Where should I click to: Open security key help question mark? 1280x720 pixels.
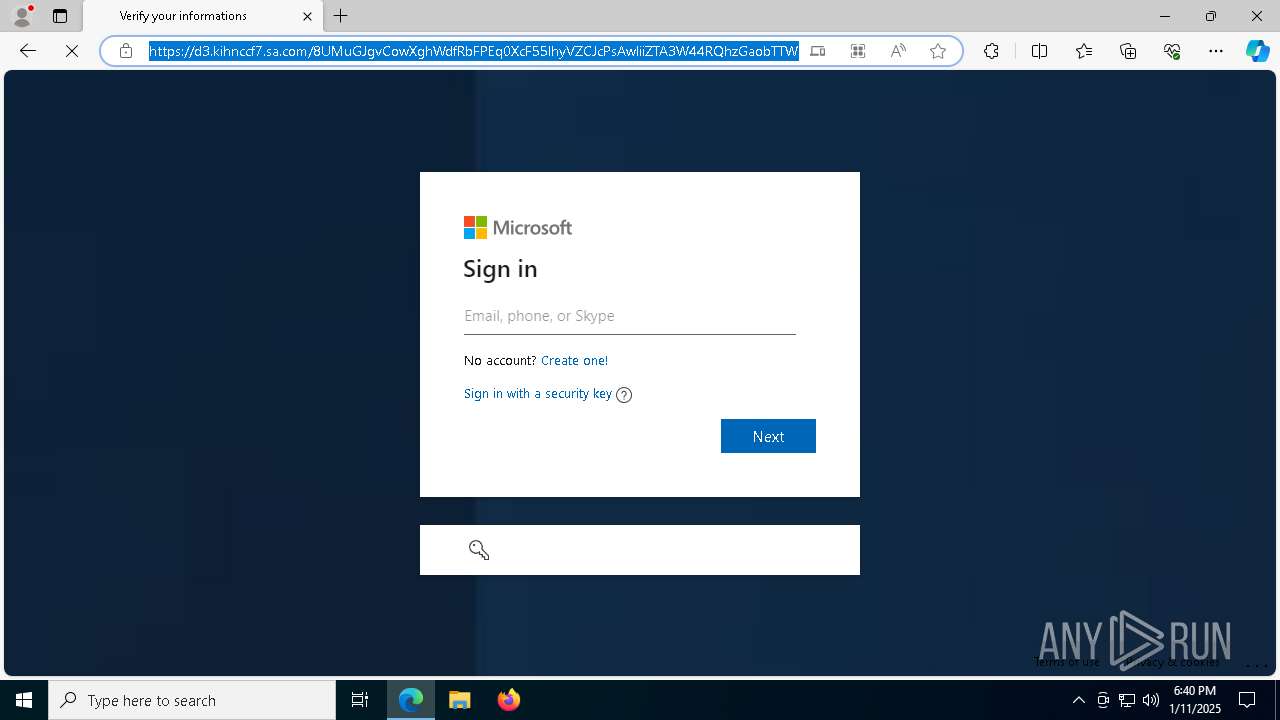[624, 395]
